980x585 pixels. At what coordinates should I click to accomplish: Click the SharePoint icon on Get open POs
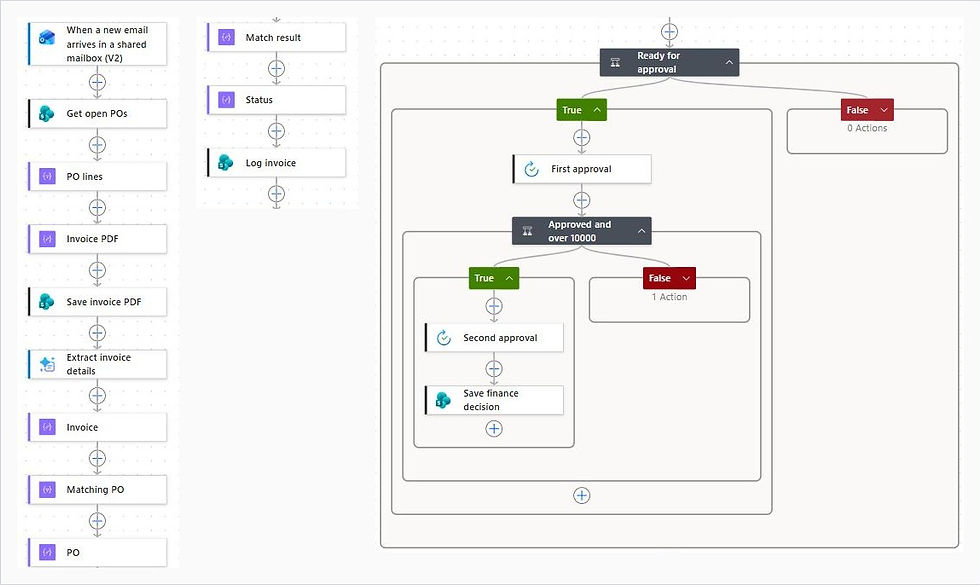pos(47,114)
